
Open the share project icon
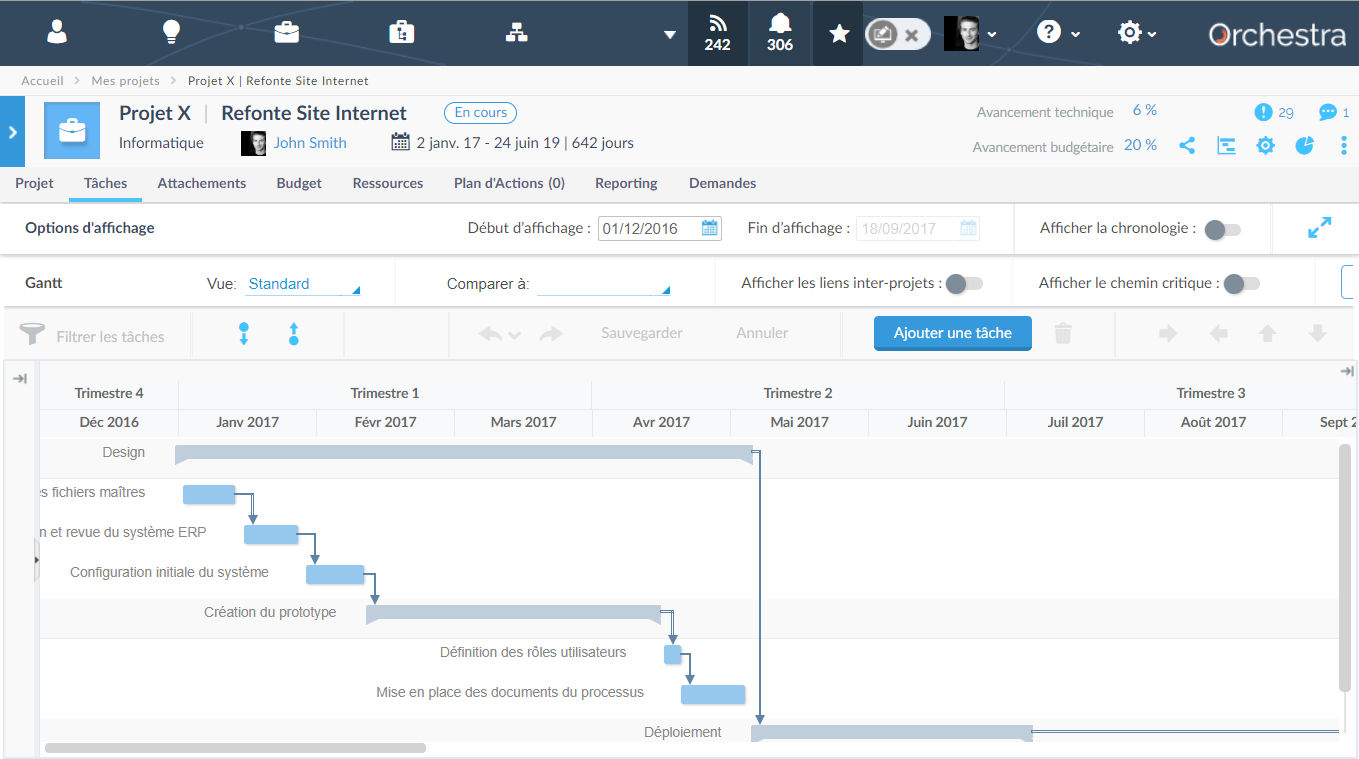(x=1187, y=146)
